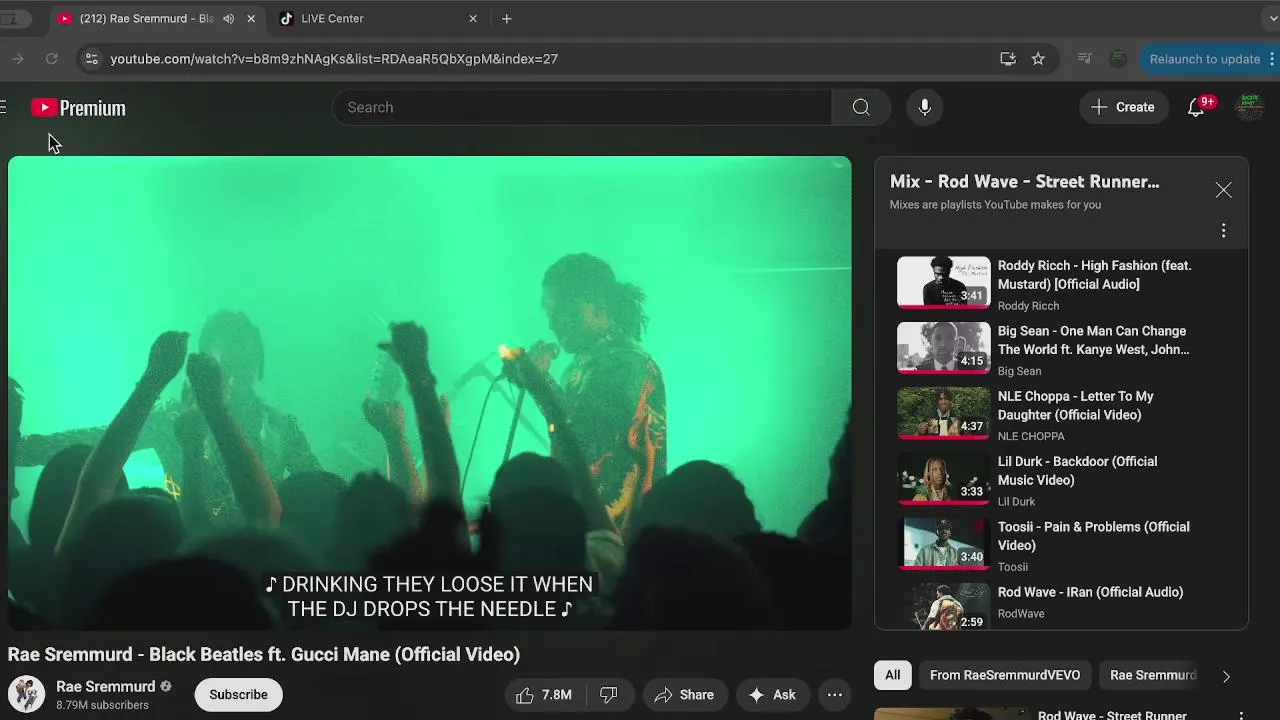Open the YouTube Premium home logo

tap(78, 108)
